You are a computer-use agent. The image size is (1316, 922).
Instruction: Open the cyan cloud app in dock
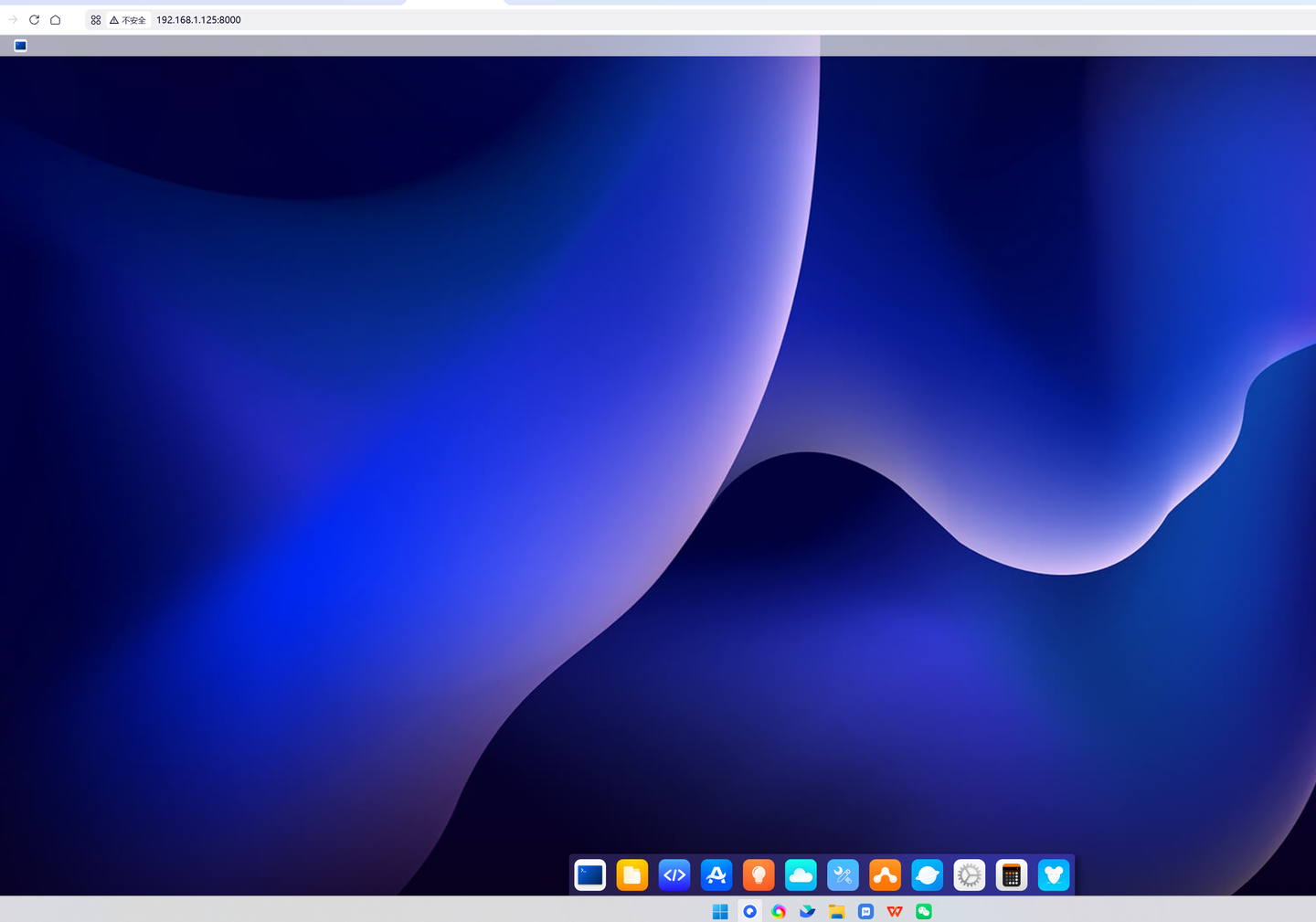(x=801, y=875)
